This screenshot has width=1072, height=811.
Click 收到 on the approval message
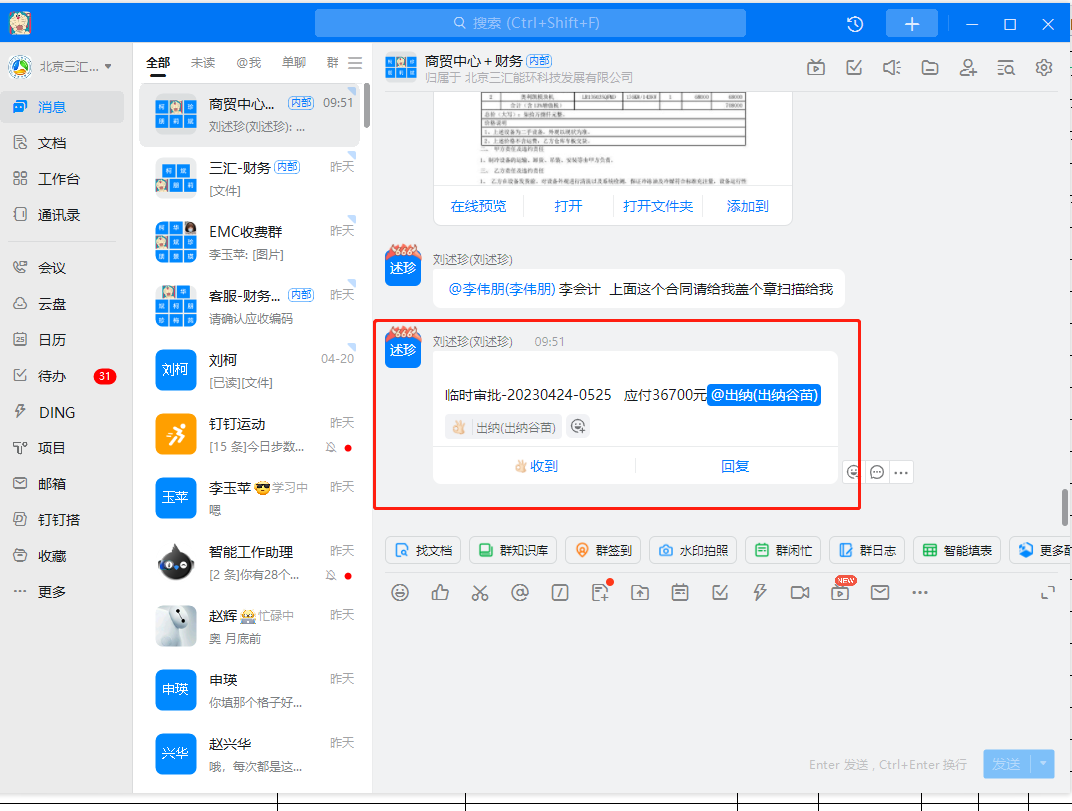coord(535,466)
